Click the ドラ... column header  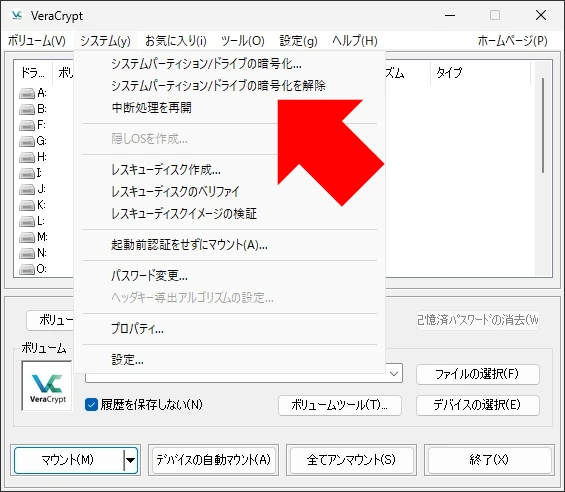(33, 73)
